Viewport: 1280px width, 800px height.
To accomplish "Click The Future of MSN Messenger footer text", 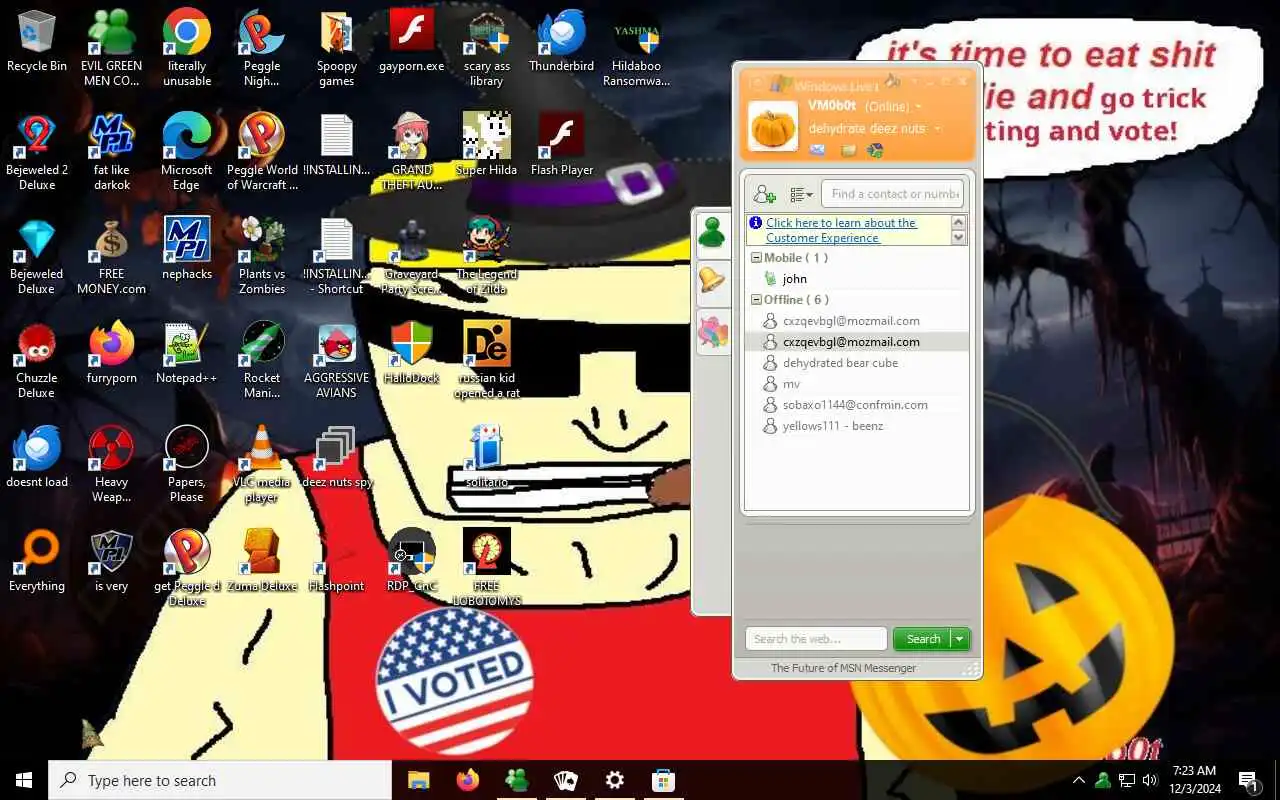I will pyautogui.click(x=843, y=668).
